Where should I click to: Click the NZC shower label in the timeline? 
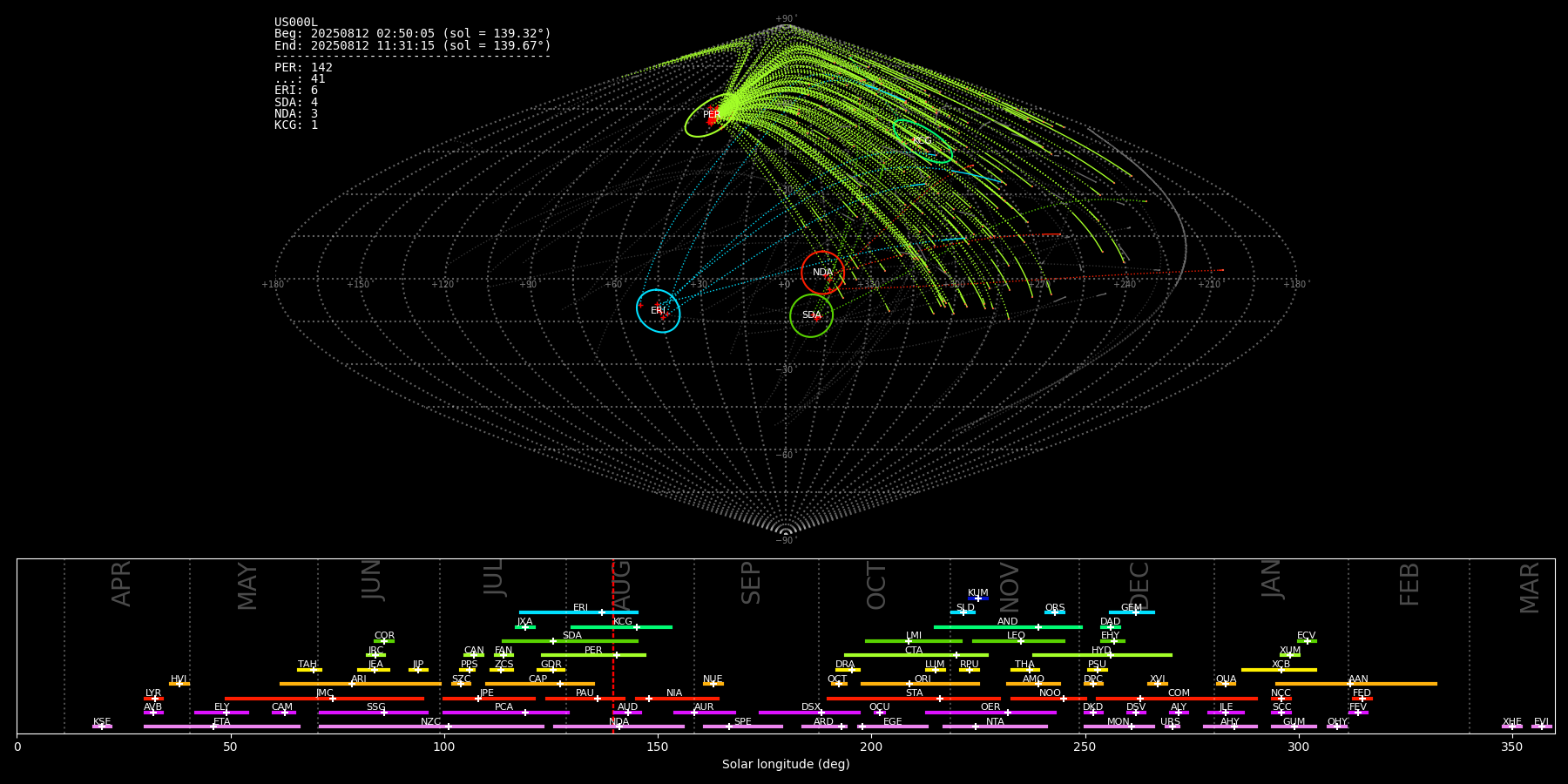(430, 722)
